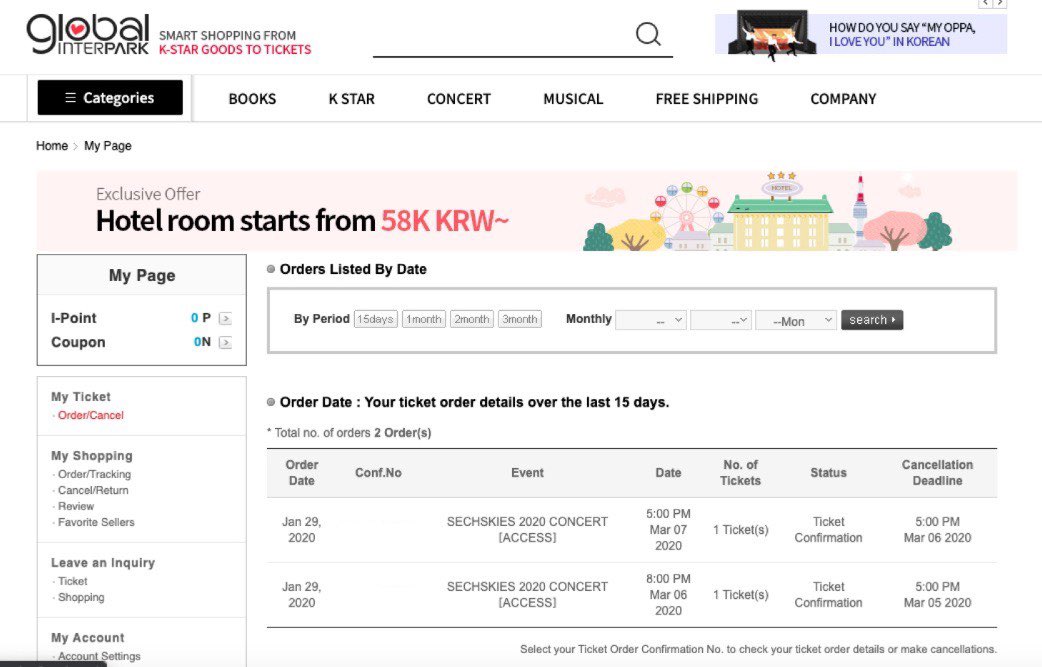Click the Mar 06 2020 cancellation deadline
The width and height of the screenshot is (1042, 667).
tap(937, 529)
